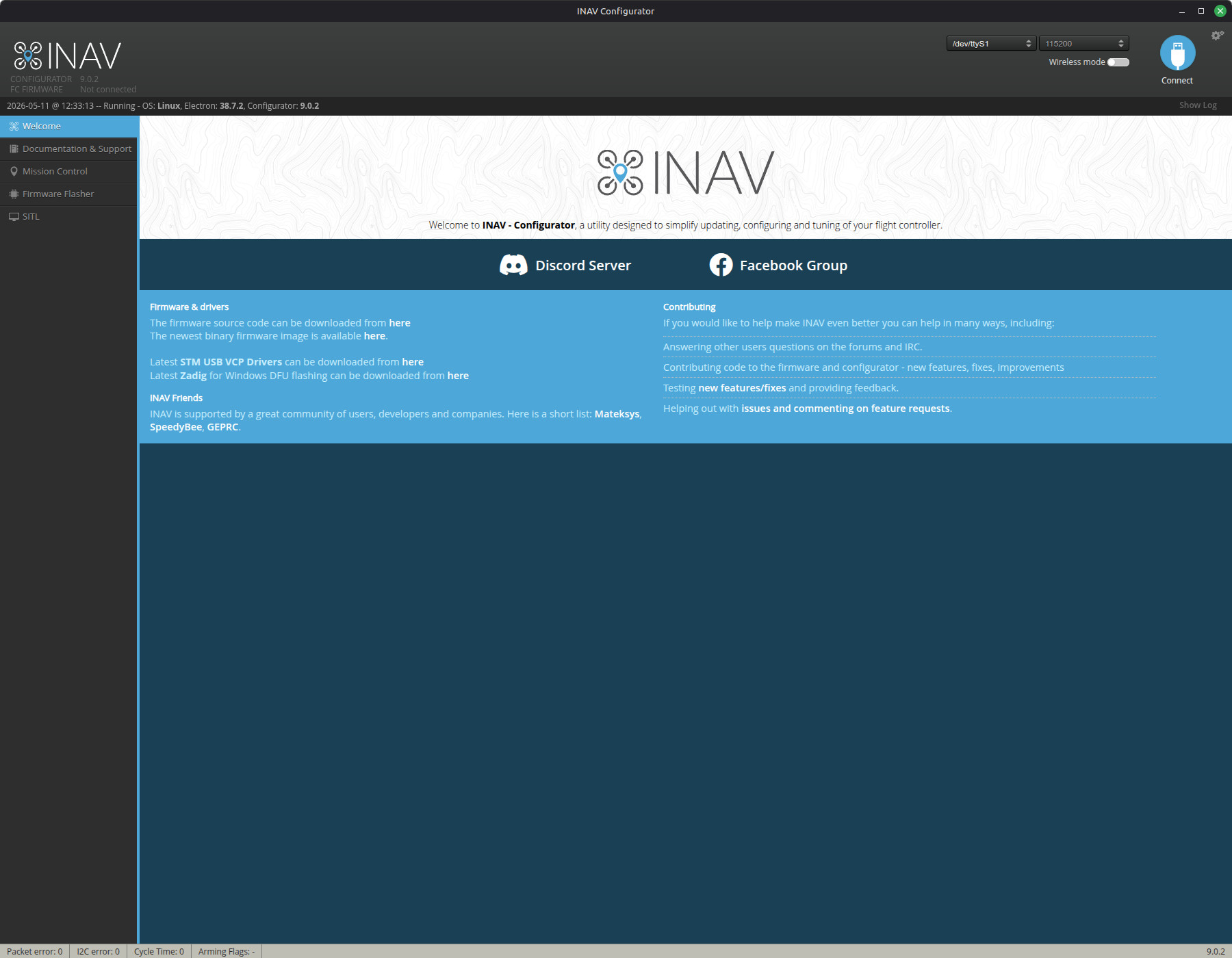The image size is (1232, 958).
Task: Open Documentation & Support tab
Action: (68, 148)
